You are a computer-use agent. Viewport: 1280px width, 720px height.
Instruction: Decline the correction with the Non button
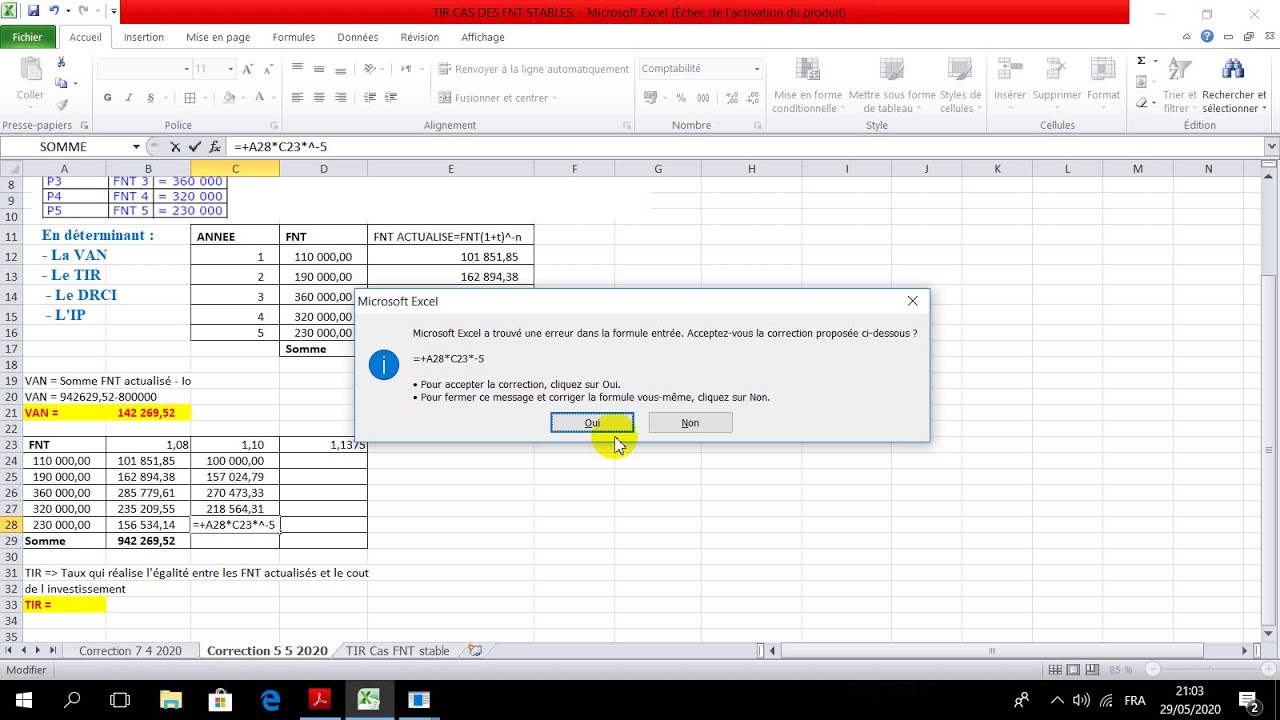[x=690, y=423]
